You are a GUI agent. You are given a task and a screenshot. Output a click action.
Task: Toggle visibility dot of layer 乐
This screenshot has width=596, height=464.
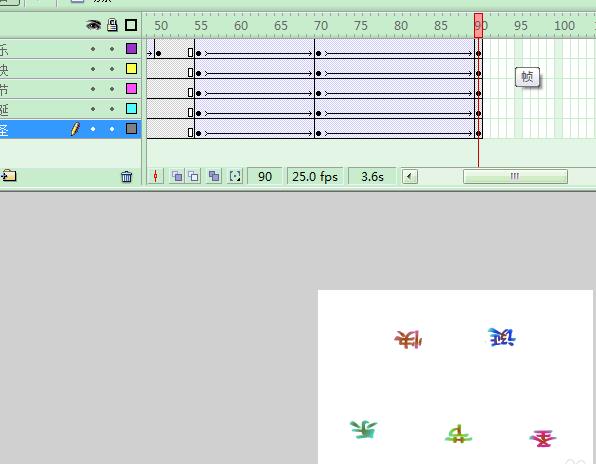(x=93, y=49)
